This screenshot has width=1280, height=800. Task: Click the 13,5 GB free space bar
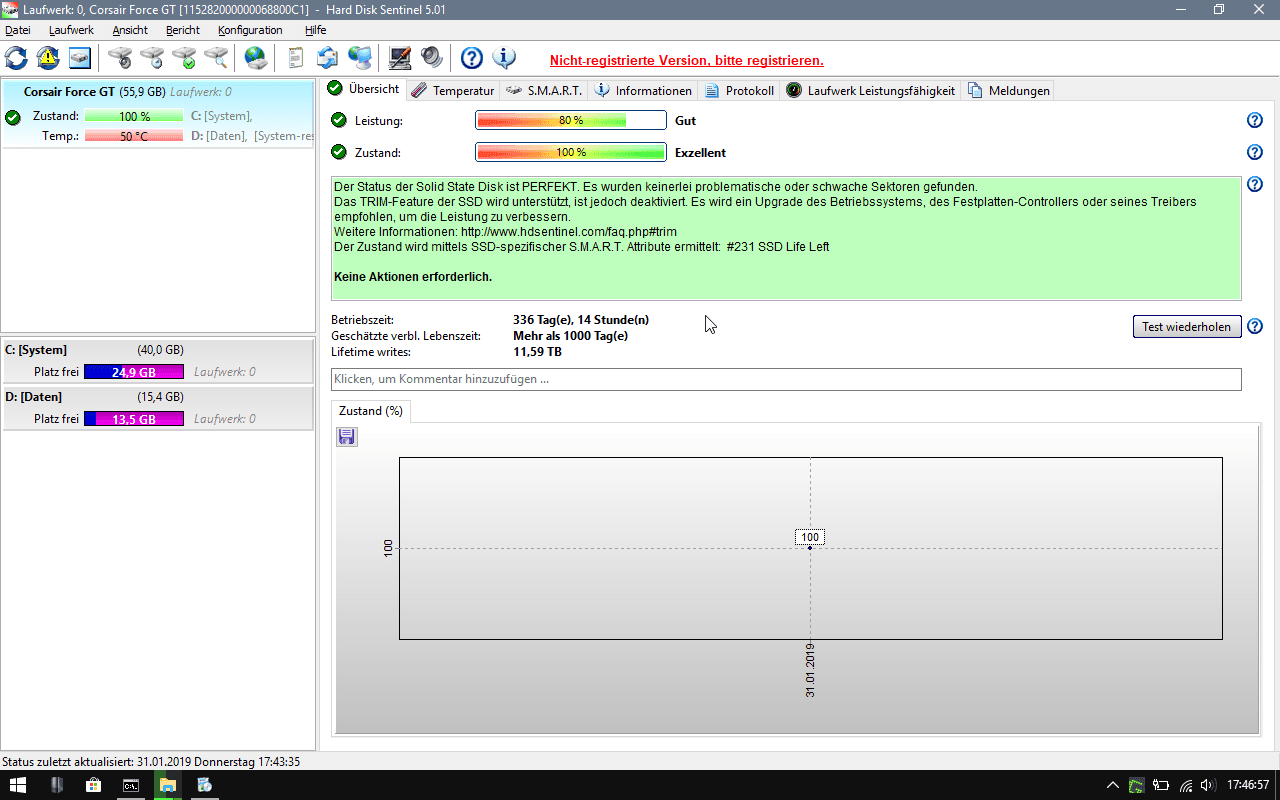tap(134, 419)
